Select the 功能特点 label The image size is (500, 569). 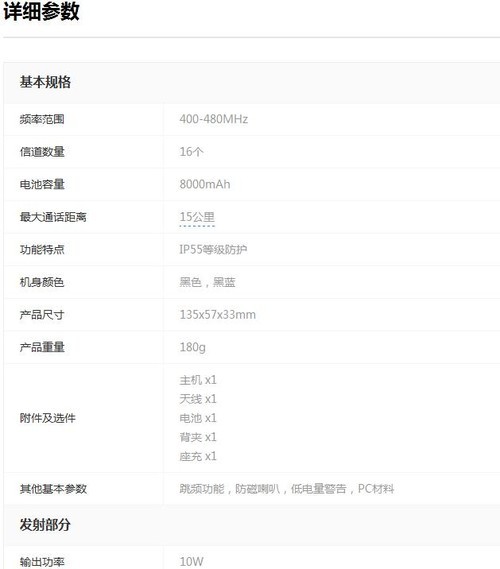click(x=42, y=249)
